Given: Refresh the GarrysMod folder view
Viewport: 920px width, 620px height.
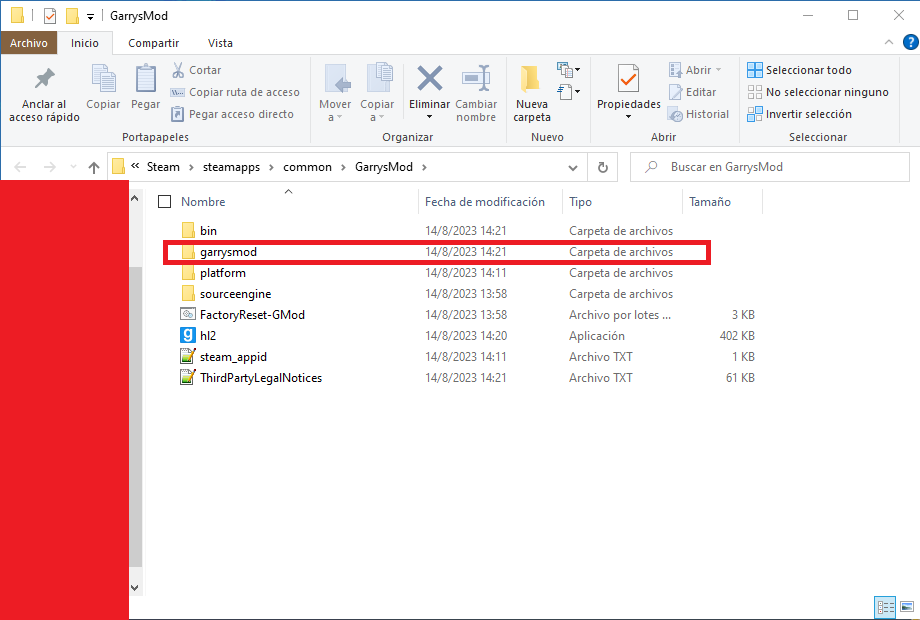Looking at the screenshot, I should pyautogui.click(x=603, y=167).
